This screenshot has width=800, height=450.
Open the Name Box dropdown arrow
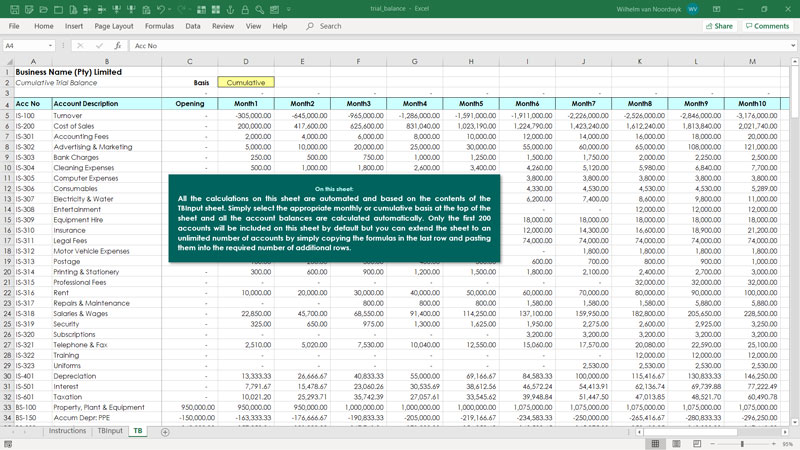click(50, 45)
